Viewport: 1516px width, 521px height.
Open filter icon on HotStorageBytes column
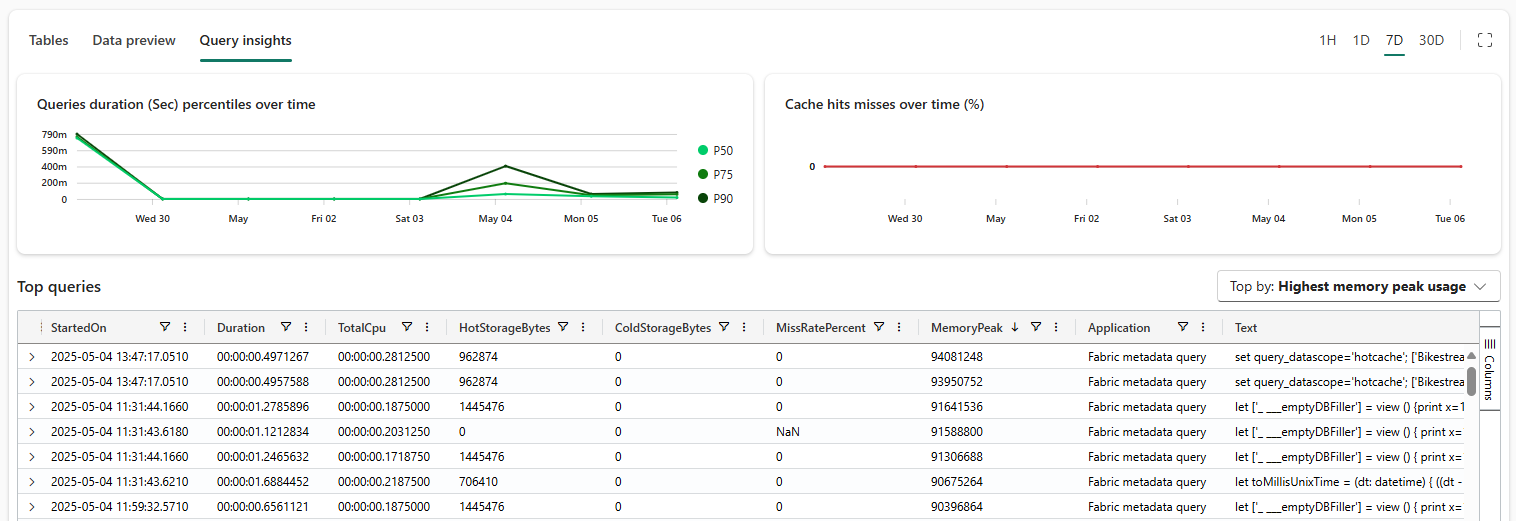click(563, 327)
